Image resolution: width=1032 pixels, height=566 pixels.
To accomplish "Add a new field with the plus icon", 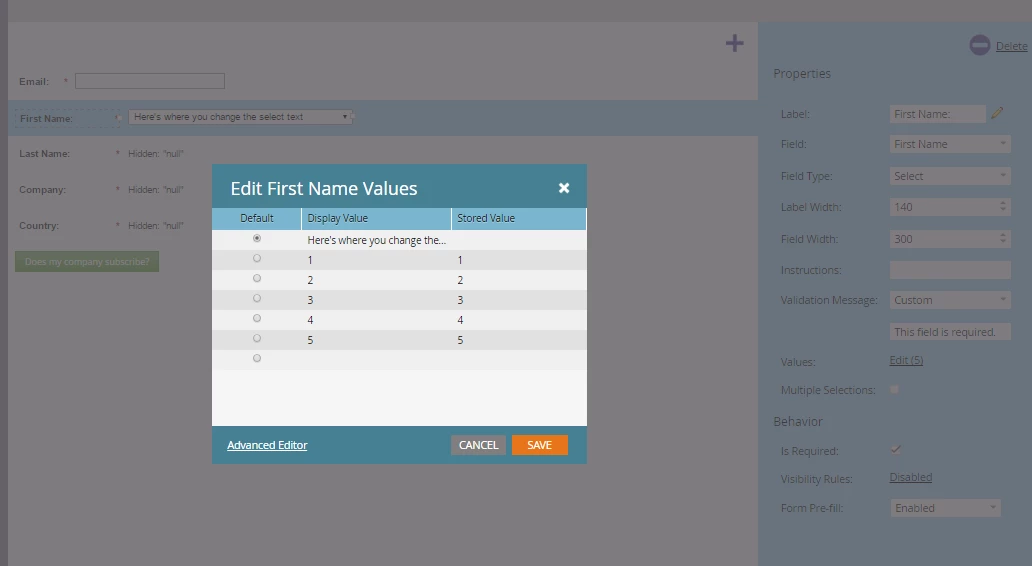I will (735, 43).
